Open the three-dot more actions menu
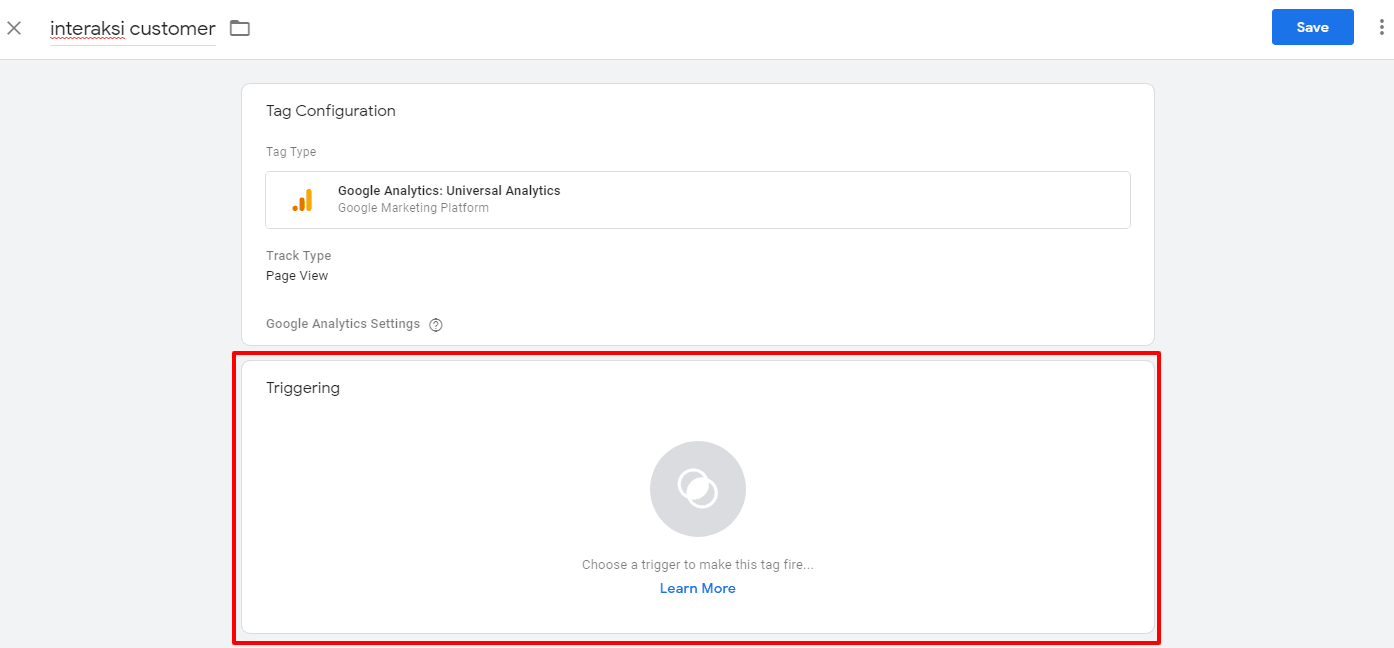This screenshot has width=1394, height=648. pyautogui.click(x=1380, y=28)
